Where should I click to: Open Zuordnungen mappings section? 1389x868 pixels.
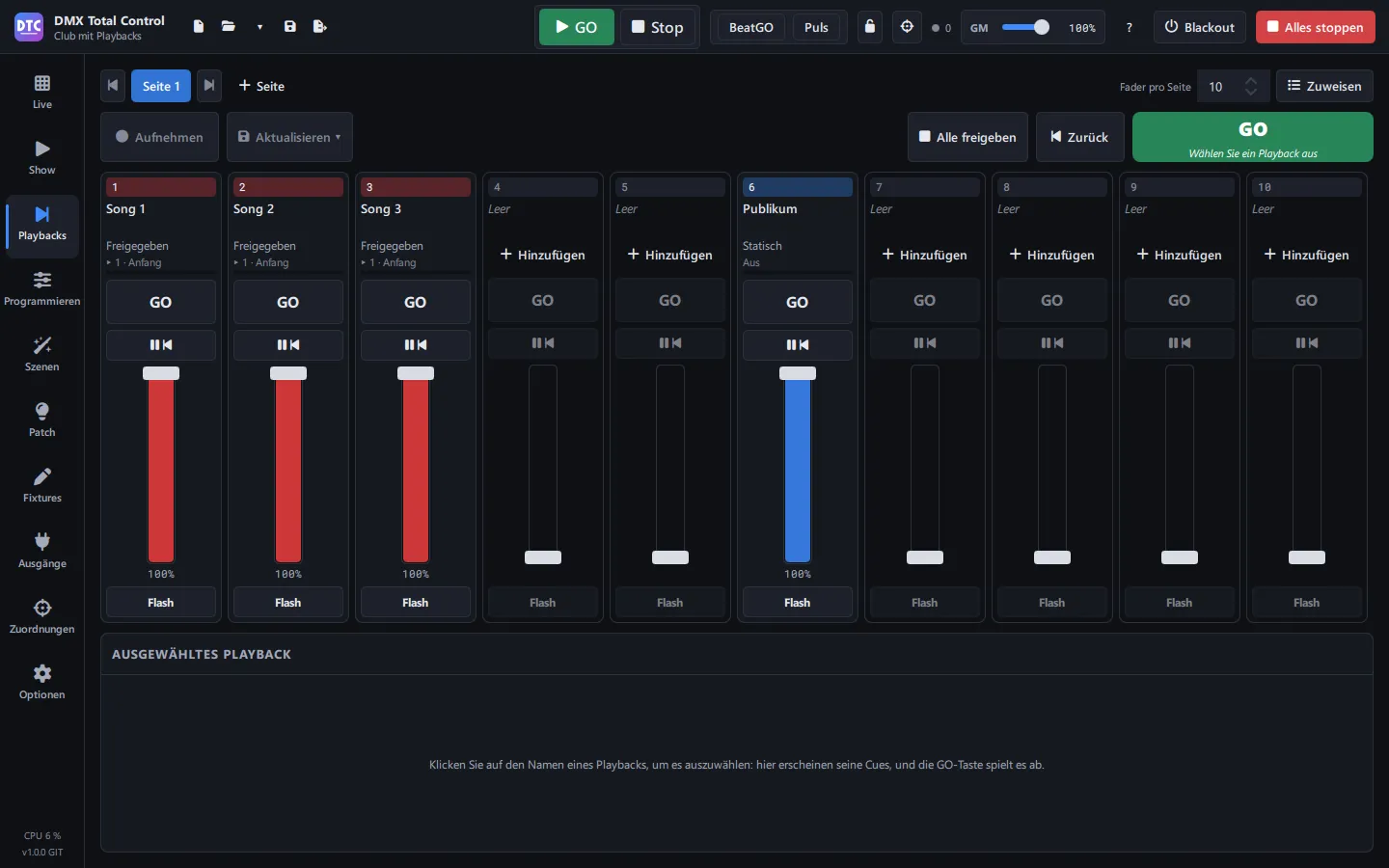42,617
